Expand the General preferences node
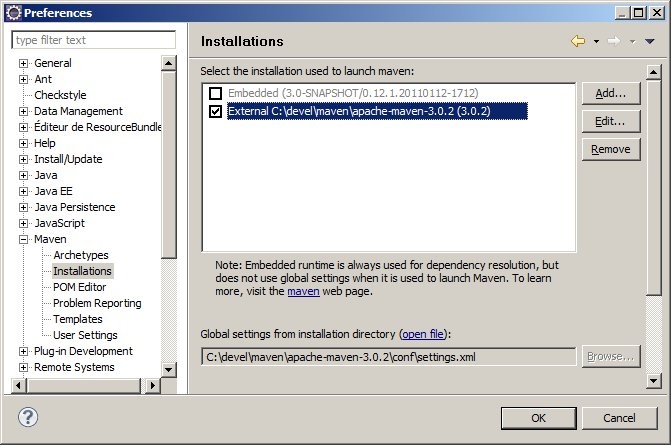Viewport: 671px width, 445px height. pyautogui.click(x=23, y=63)
